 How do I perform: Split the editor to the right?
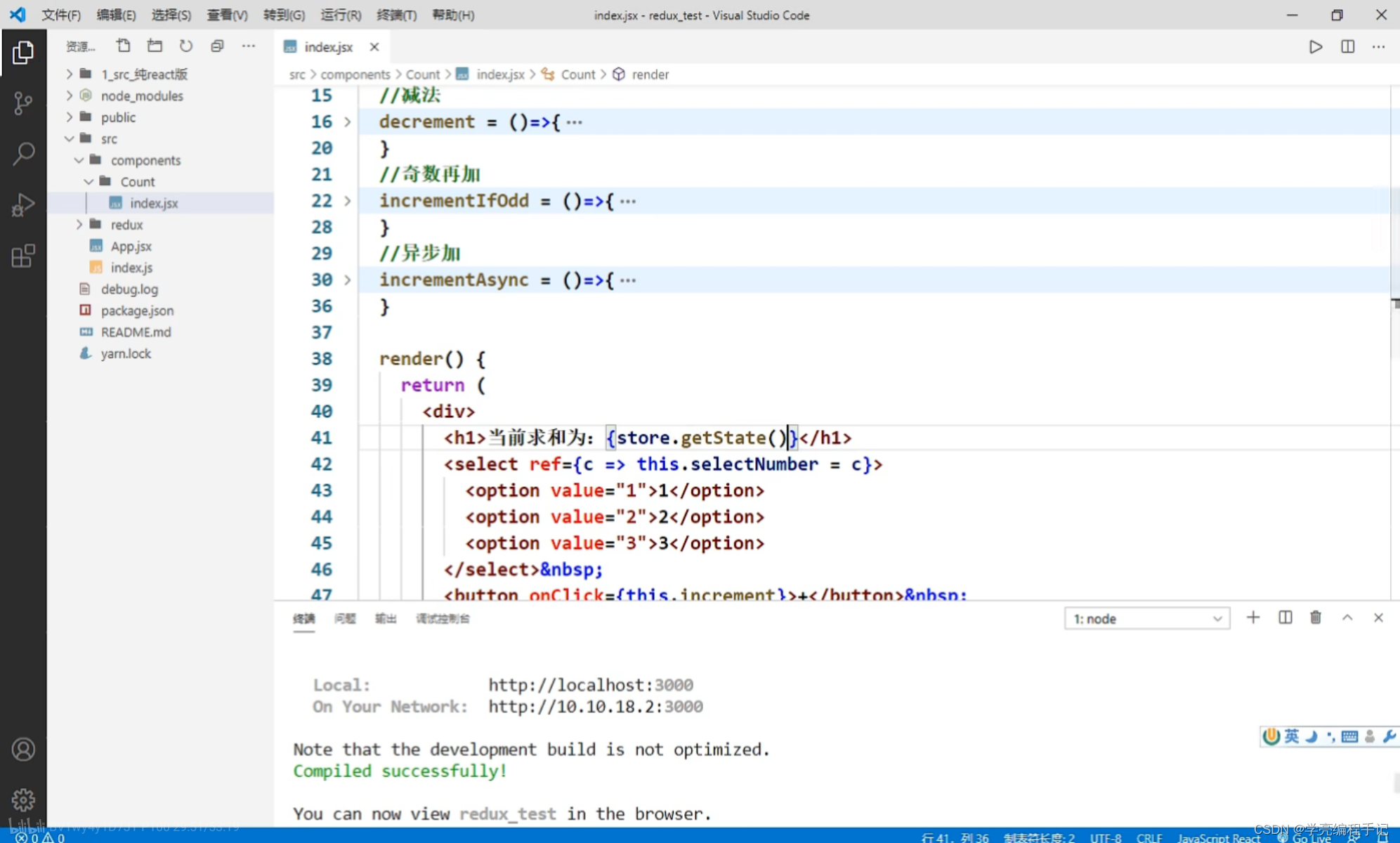pyautogui.click(x=1347, y=47)
